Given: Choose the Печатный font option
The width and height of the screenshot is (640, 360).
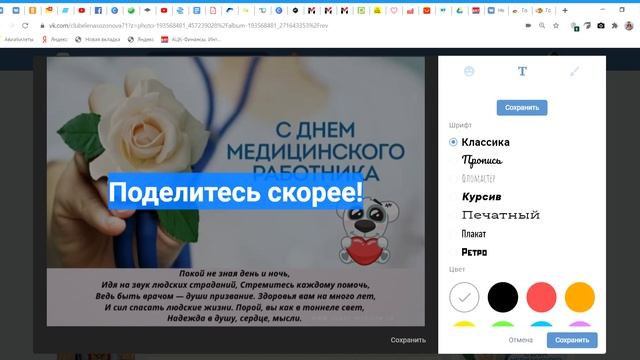Looking at the screenshot, I should coord(500,215).
